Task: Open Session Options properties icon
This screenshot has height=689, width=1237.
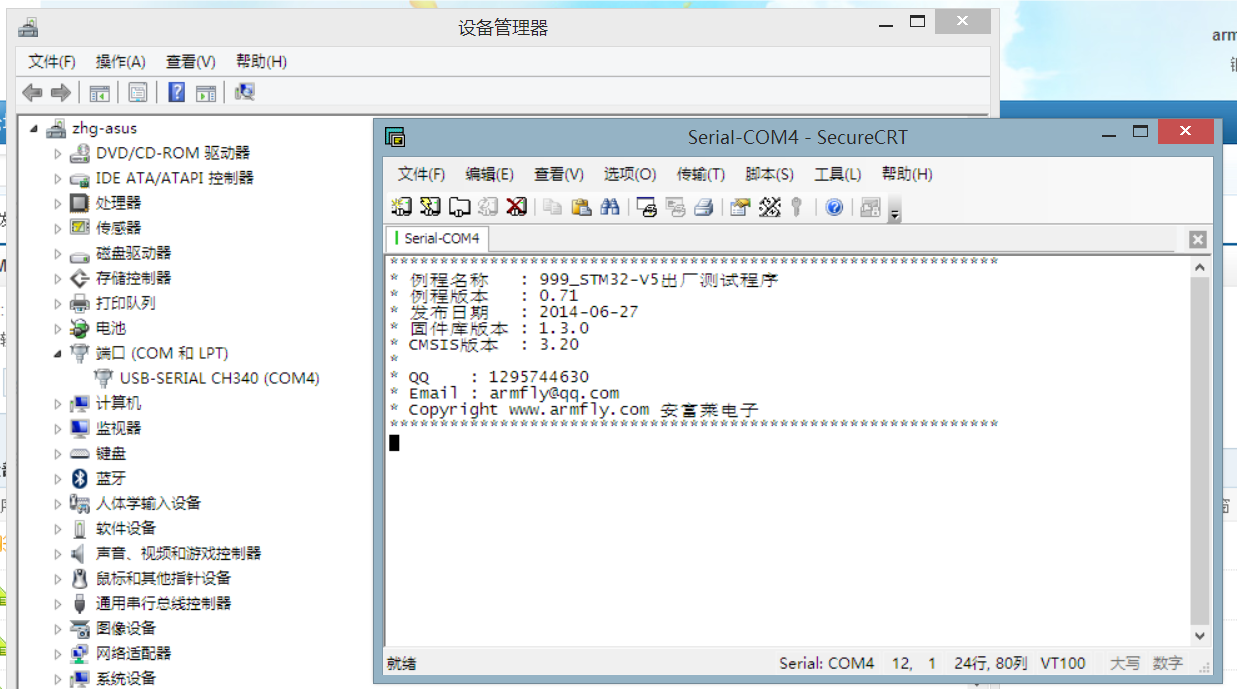Action: [740, 207]
